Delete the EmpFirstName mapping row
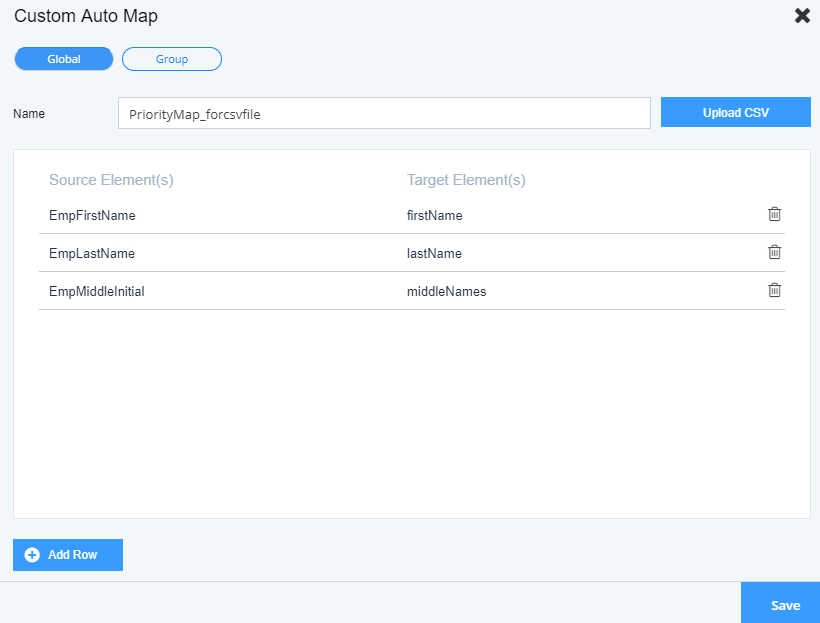Screen dimensions: 820x623 (x=774, y=214)
